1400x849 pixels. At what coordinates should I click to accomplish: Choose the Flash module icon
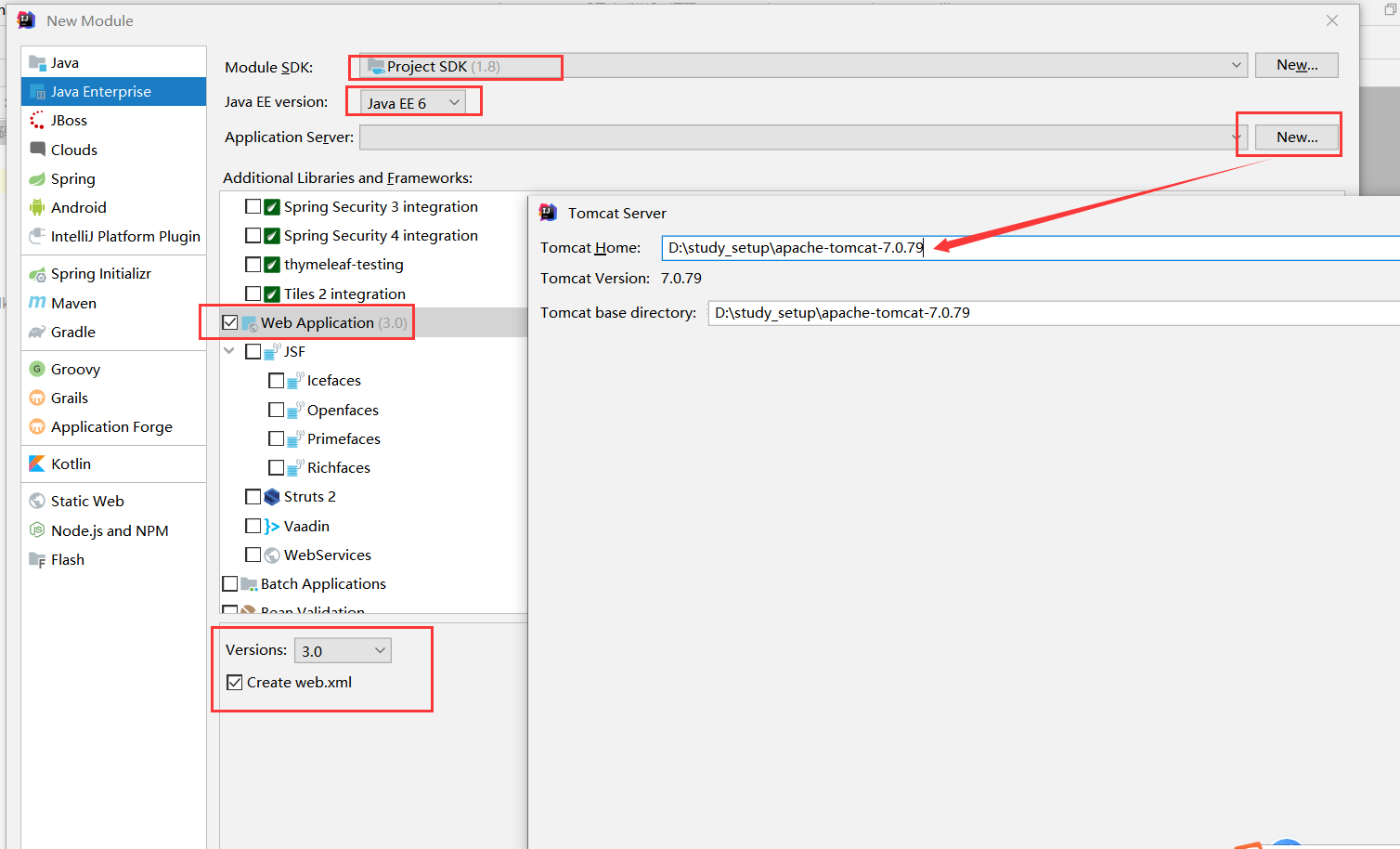pos(37,559)
